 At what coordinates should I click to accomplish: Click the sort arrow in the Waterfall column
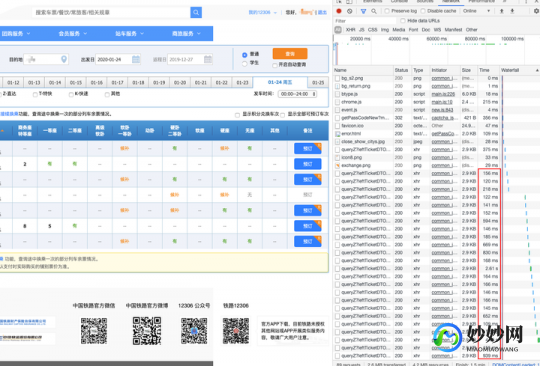tap(537, 70)
